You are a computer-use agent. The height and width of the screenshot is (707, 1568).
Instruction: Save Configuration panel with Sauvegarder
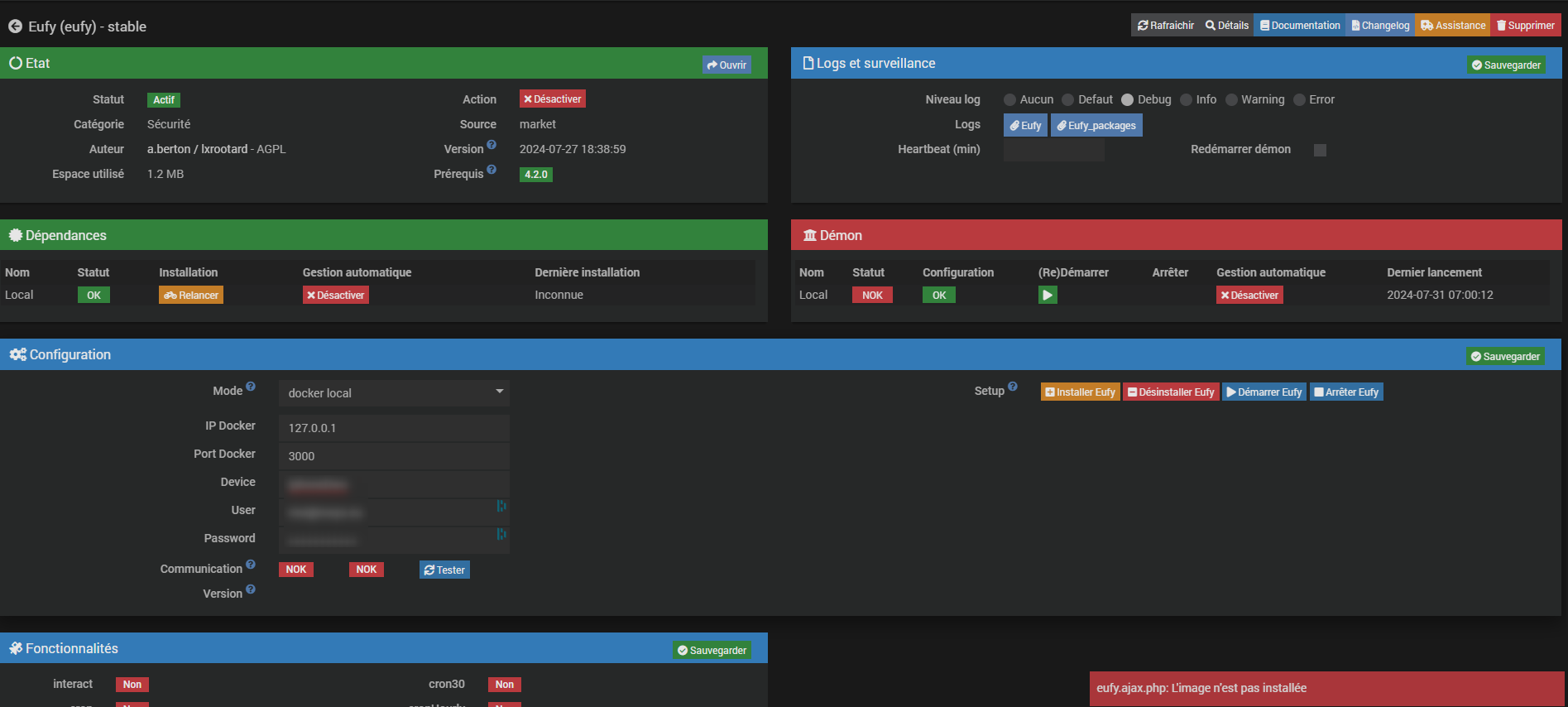click(x=1505, y=357)
